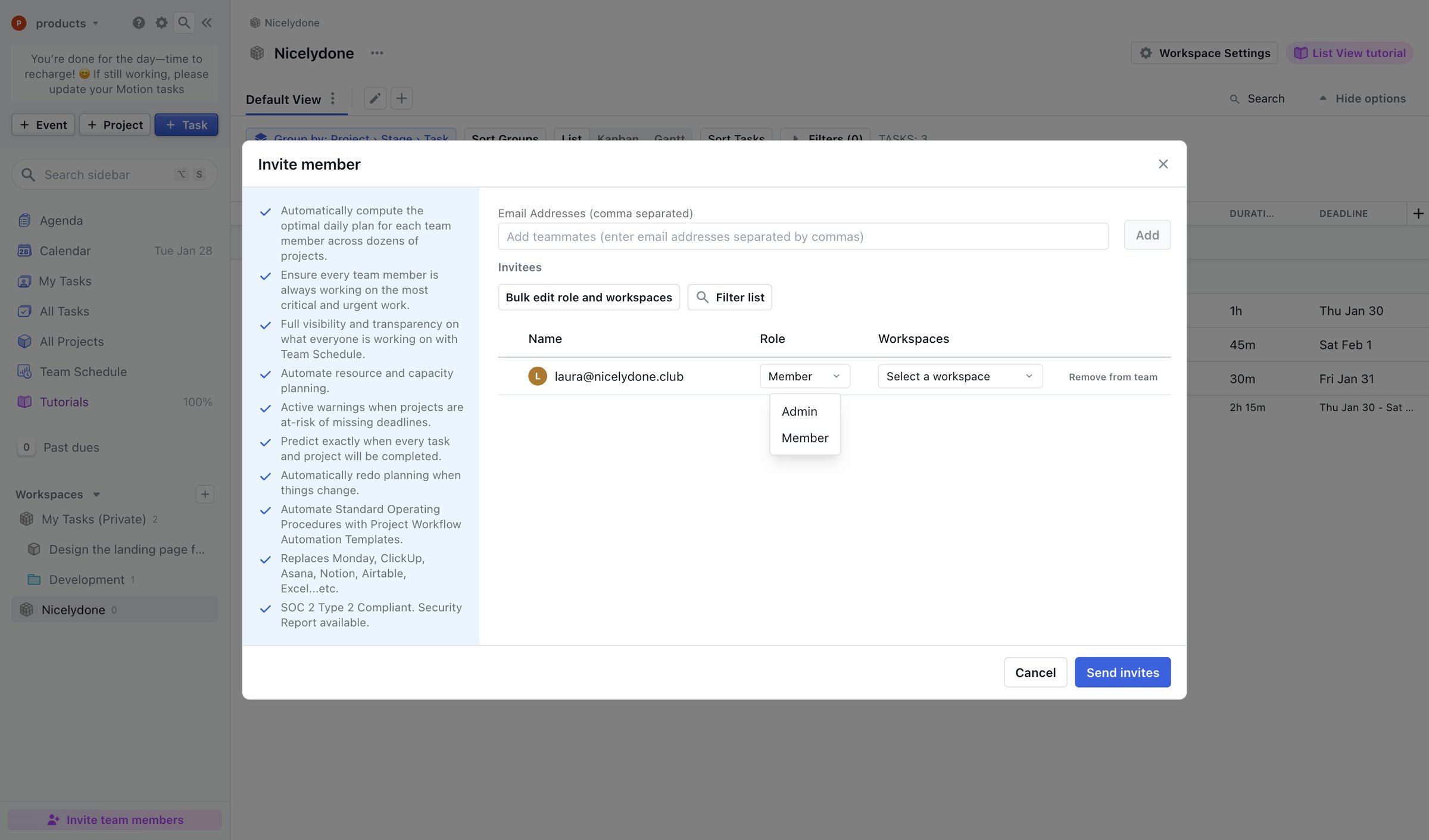The width and height of the screenshot is (1429, 840).
Task: Click the sidebar search magnifier icon
Action: point(184,23)
